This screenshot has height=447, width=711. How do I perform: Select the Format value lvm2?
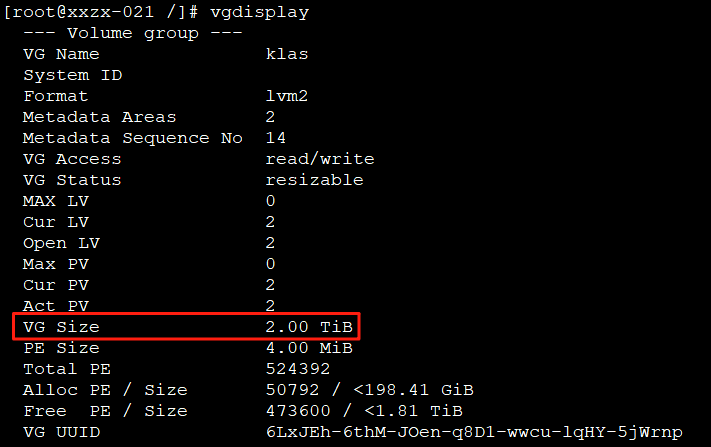coord(287,96)
